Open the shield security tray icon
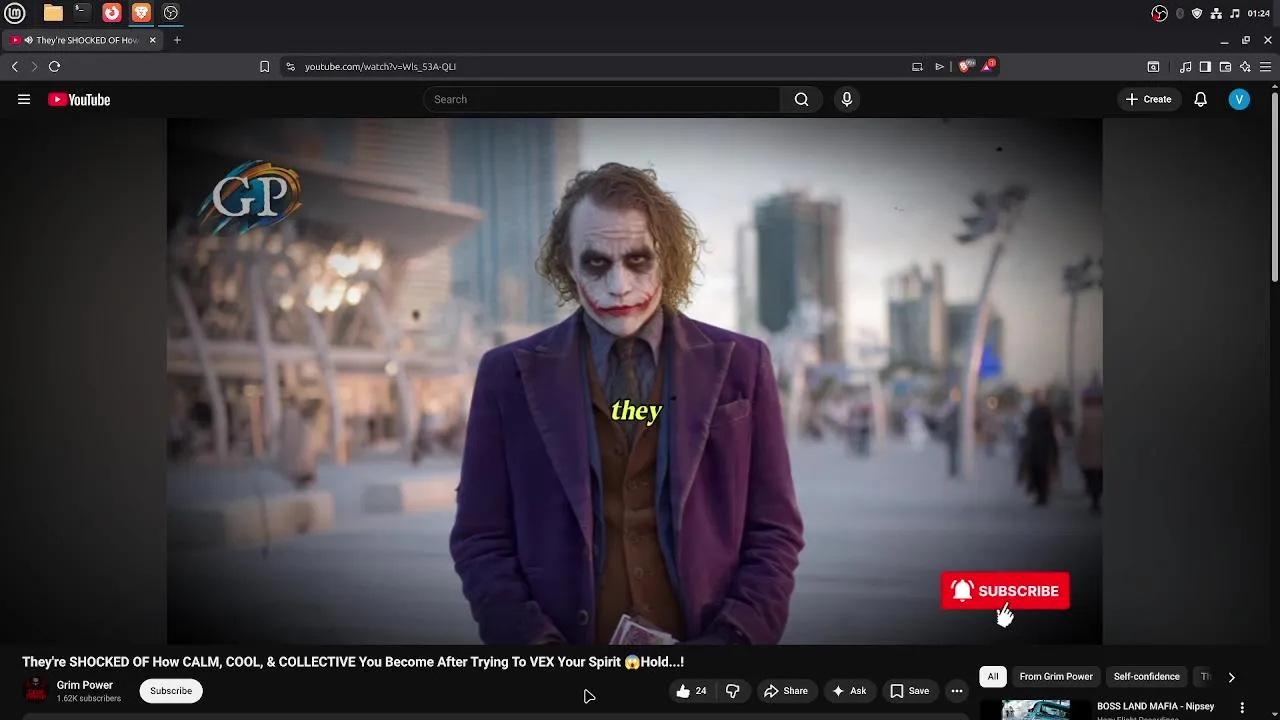Image resolution: width=1280 pixels, height=720 pixels. pyautogui.click(x=1197, y=13)
